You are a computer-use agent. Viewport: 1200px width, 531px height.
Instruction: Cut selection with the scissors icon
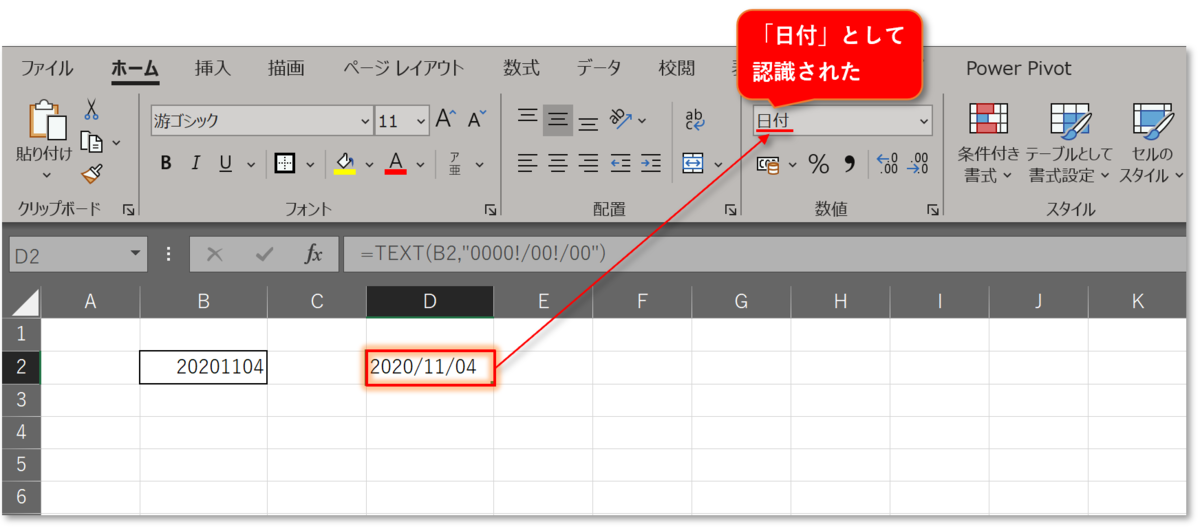[x=91, y=109]
